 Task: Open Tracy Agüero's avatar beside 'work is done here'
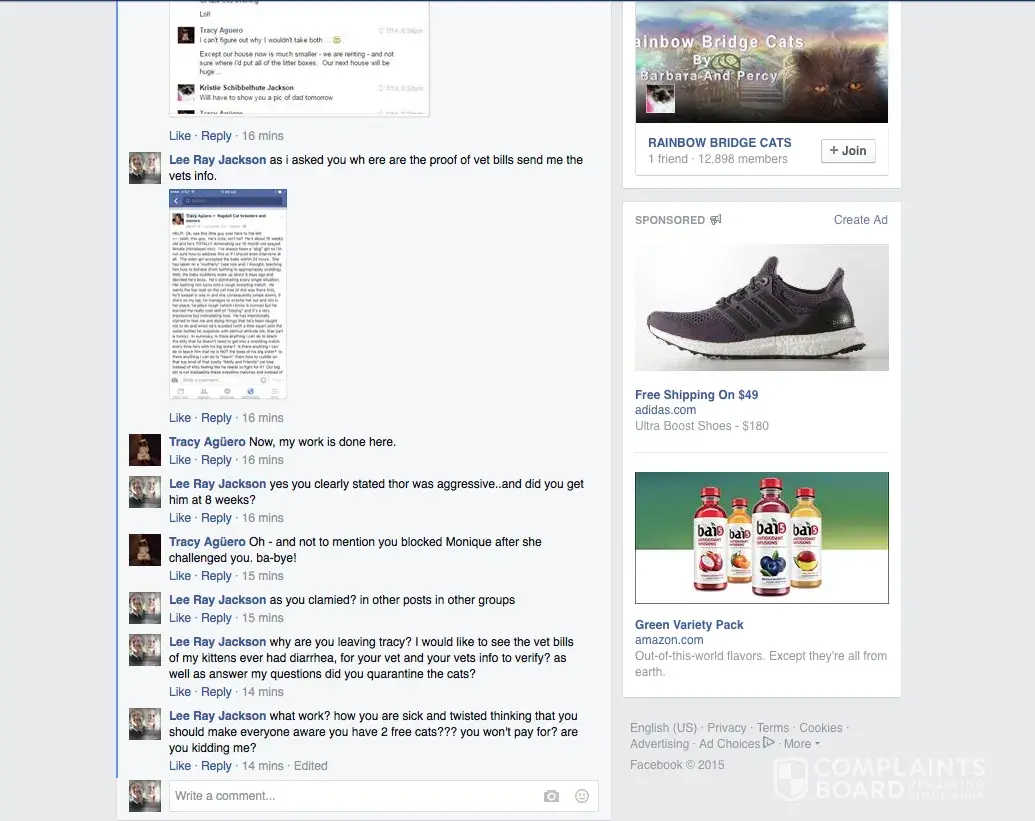pyautogui.click(x=145, y=450)
